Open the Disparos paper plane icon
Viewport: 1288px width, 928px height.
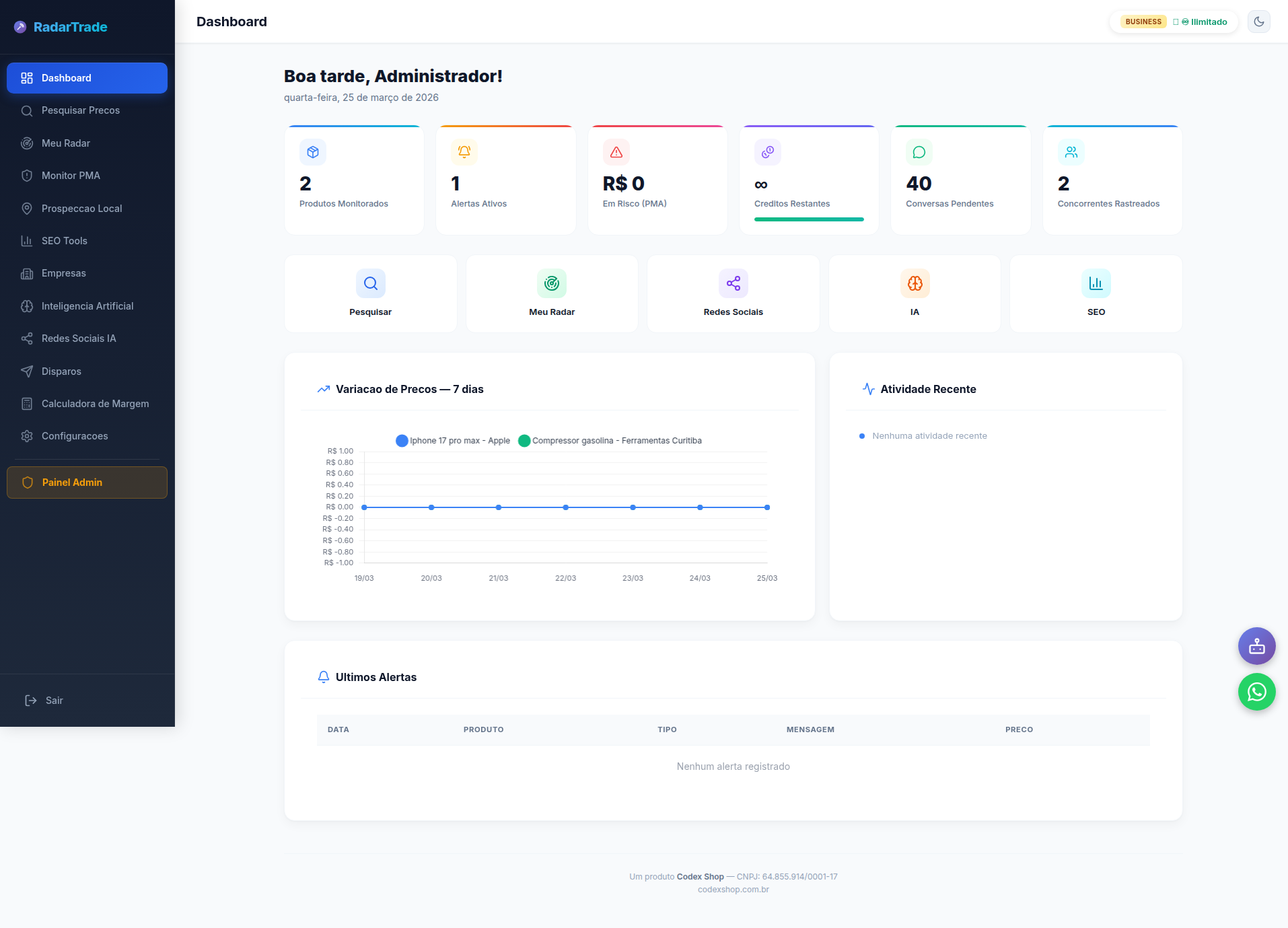tap(27, 371)
